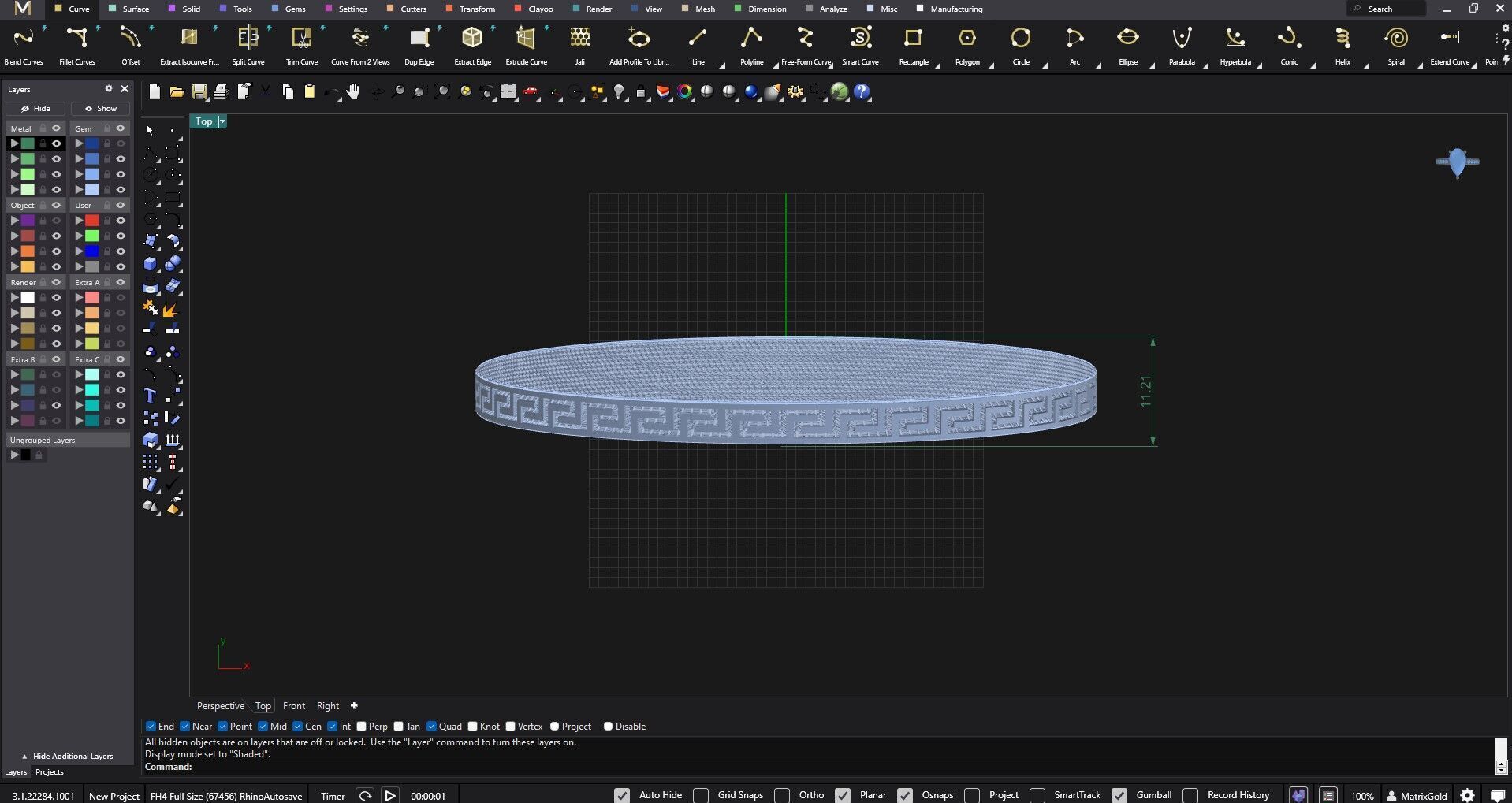
Task: Expand the Circle tool flyout arrow
Action: [x=1045, y=65]
